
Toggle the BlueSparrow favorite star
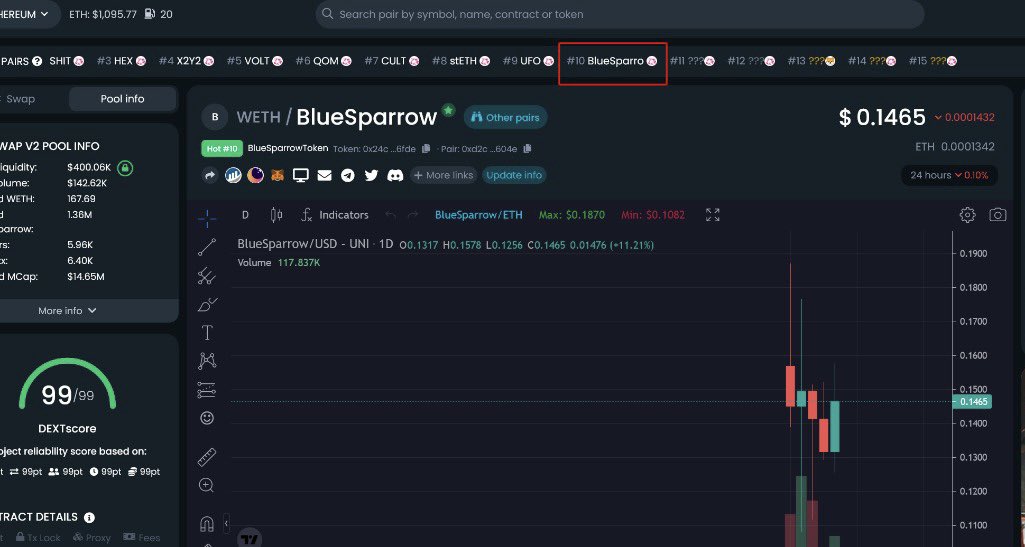point(448,110)
